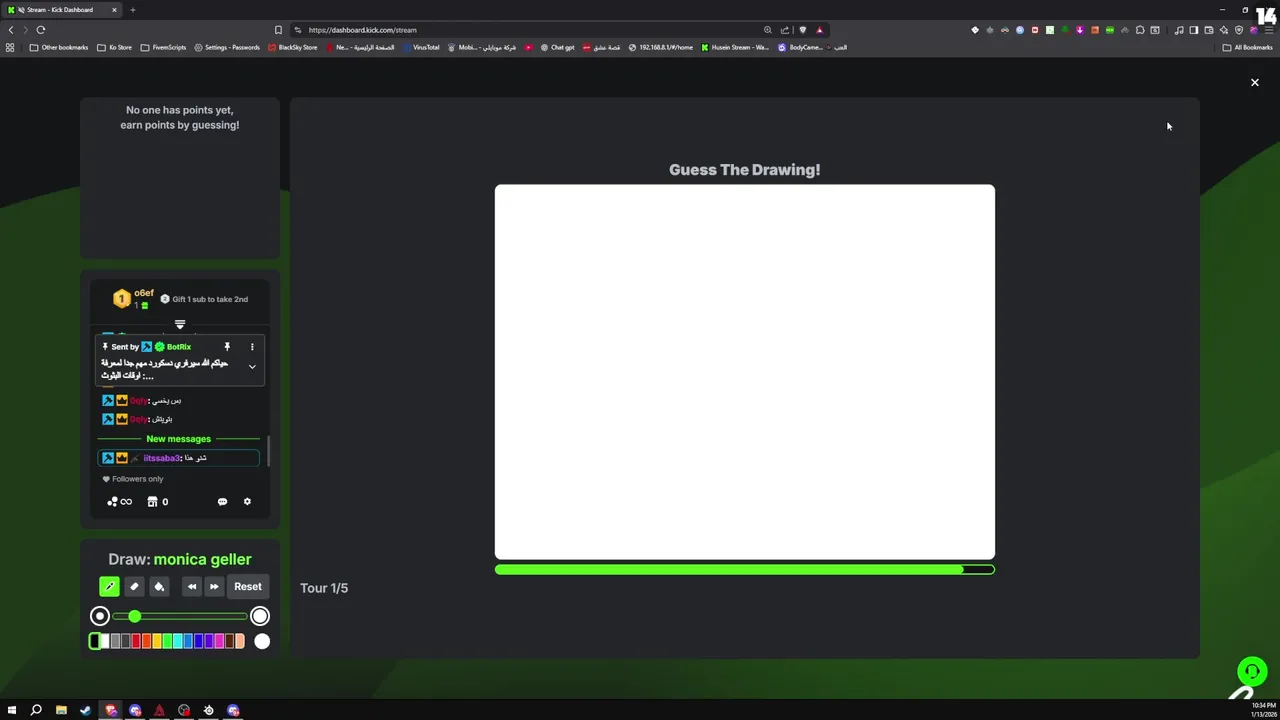Reset the drawing canvas
Image resolution: width=1280 pixels, height=720 pixels.
[248, 587]
